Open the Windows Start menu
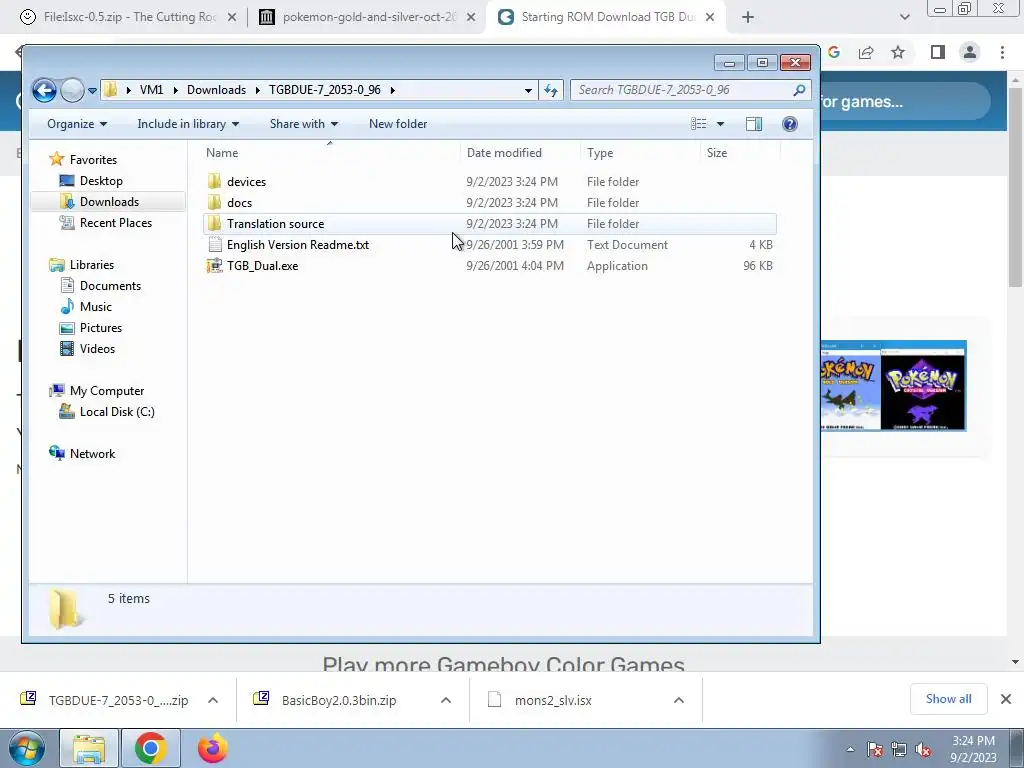 coord(27,748)
